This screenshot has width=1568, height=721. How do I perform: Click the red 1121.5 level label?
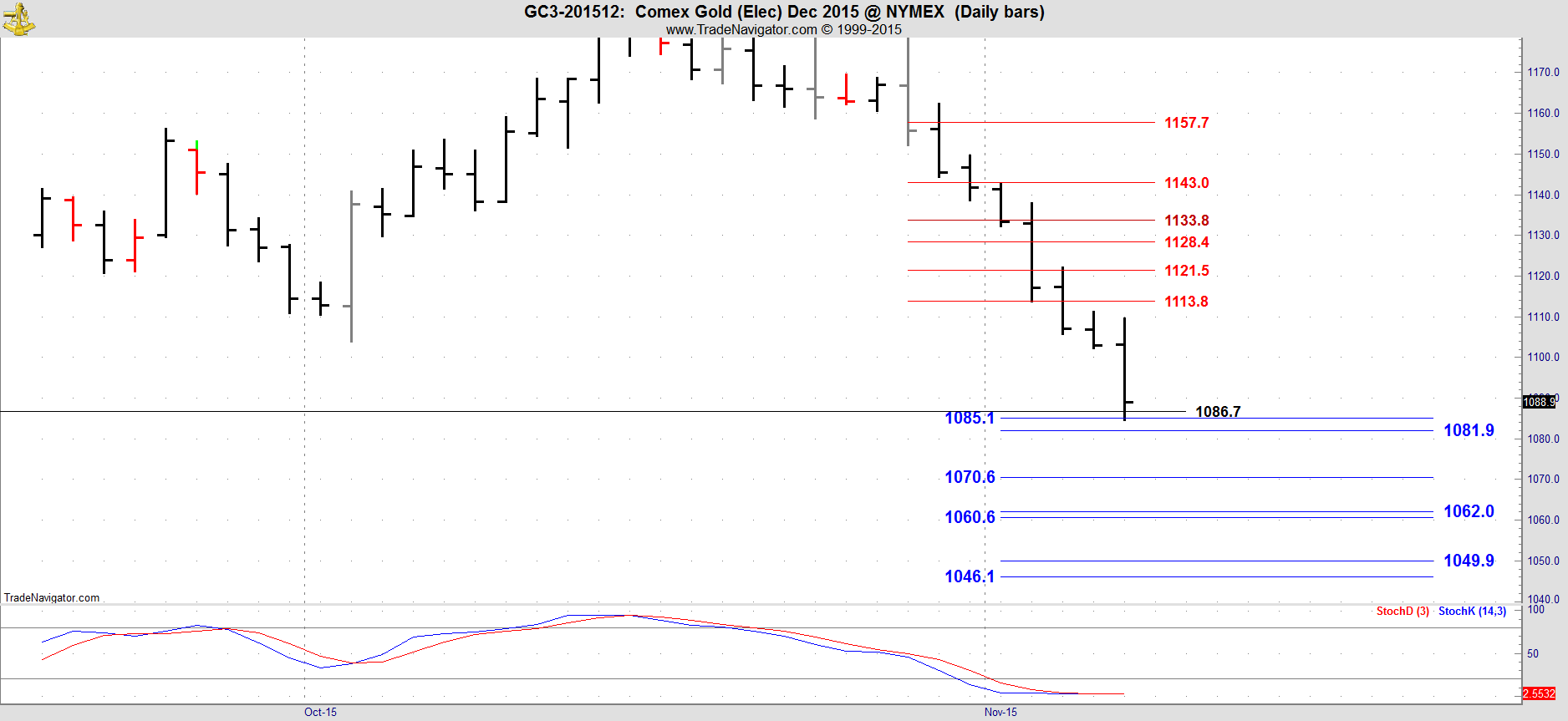[x=1186, y=271]
